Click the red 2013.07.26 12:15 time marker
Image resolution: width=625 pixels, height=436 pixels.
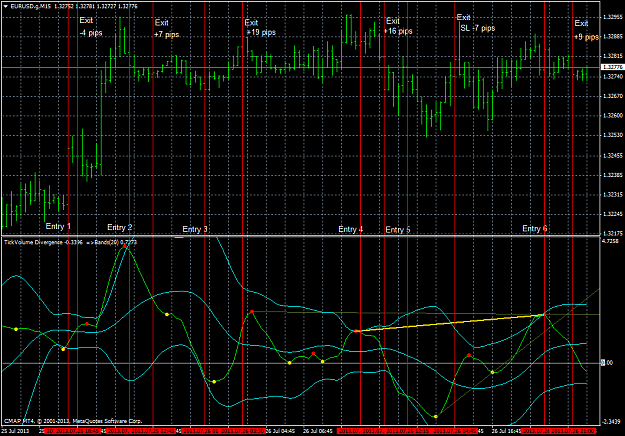tap(407, 431)
